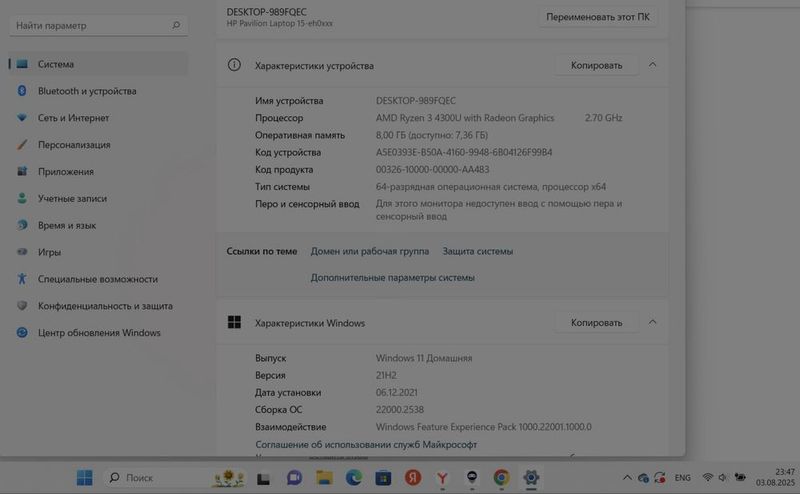Viewport: 800px width, 494px height.
Task: Open File Explorer from the taskbar
Action: pos(324,478)
